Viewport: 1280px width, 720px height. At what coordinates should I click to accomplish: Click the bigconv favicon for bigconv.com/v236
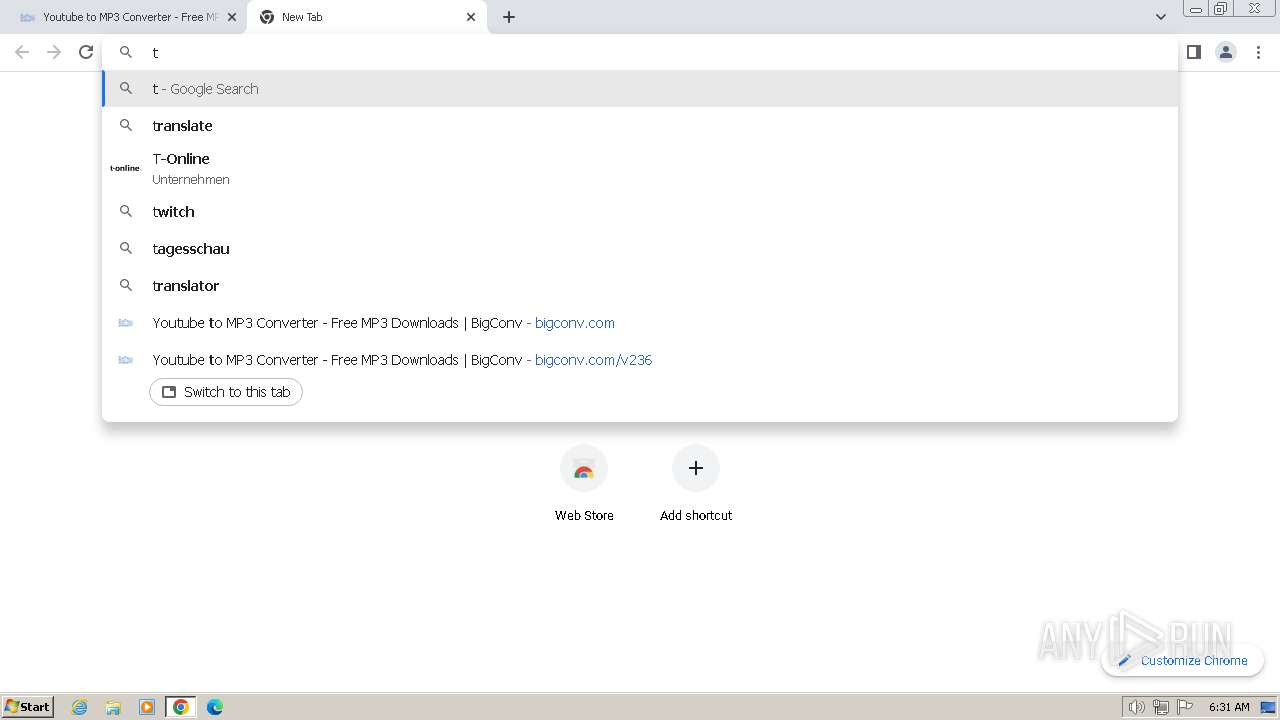point(126,359)
